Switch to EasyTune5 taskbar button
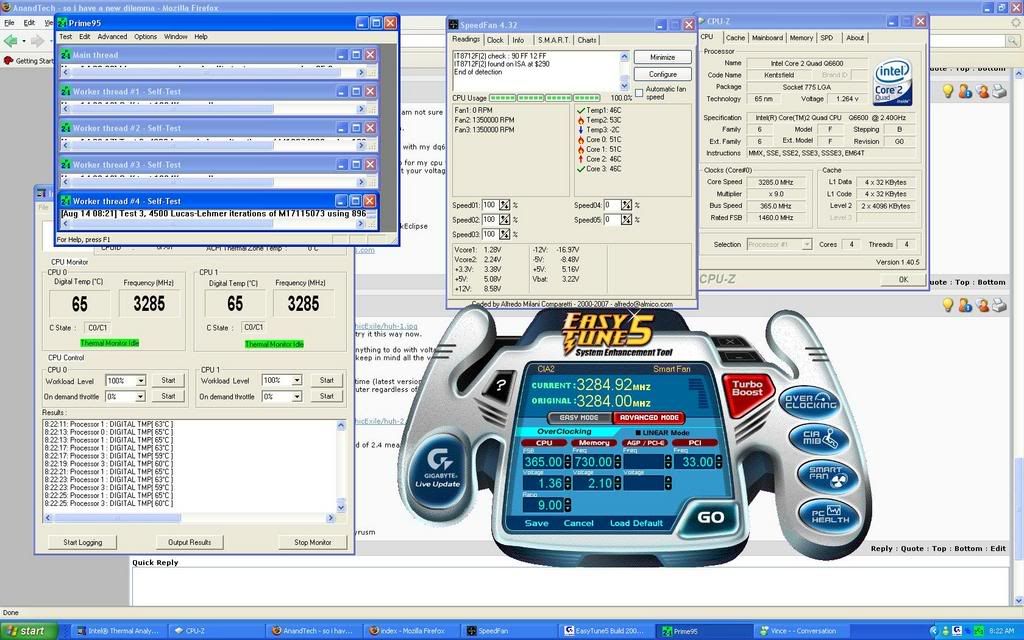This screenshot has width=1024, height=640. click(x=604, y=631)
